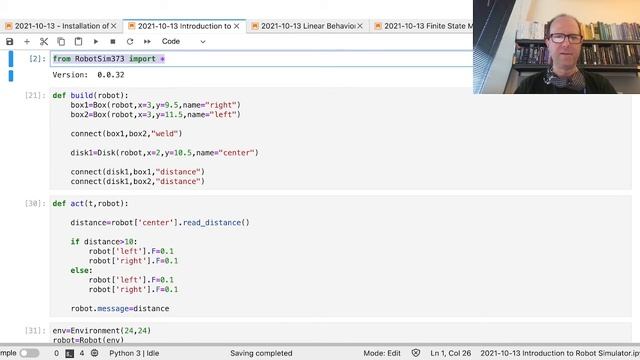This screenshot has height=360, width=640.
Task: Click the presenter webcam video overlay
Action: coord(556,47)
